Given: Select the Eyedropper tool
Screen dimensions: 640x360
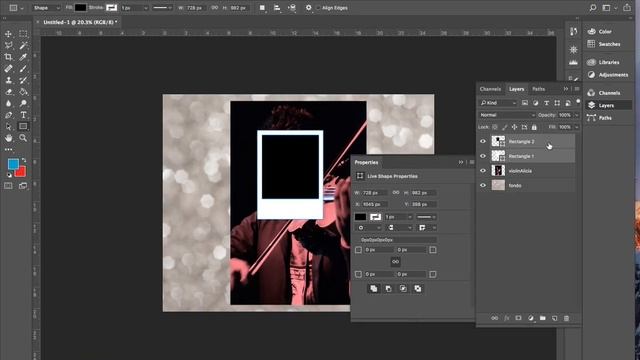Looking at the screenshot, I should coord(23,57).
